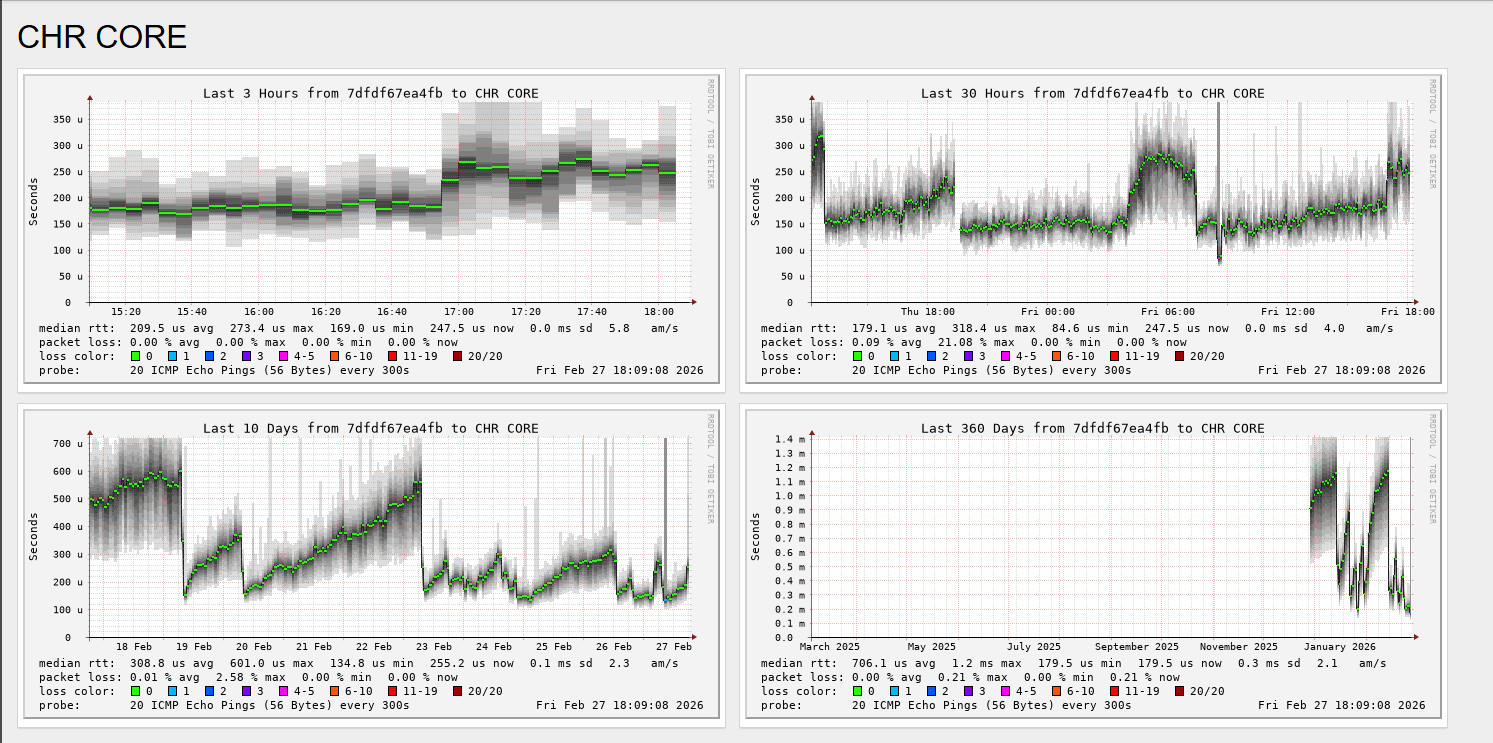Open the Last 360 Days latency graph
Viewport: 1493px width, 743px height.
click(x=1092, y=565)
